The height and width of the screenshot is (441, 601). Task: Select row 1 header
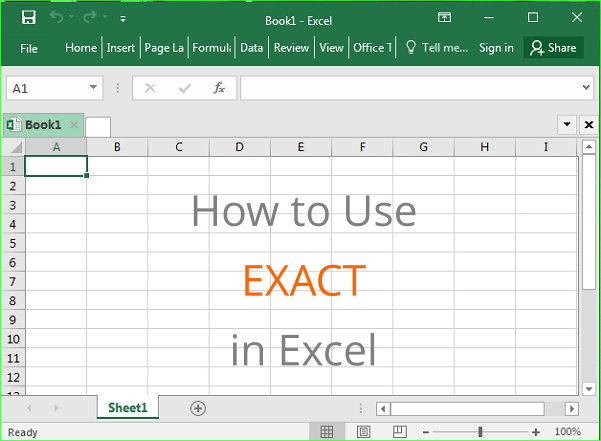tap(13, 167)
